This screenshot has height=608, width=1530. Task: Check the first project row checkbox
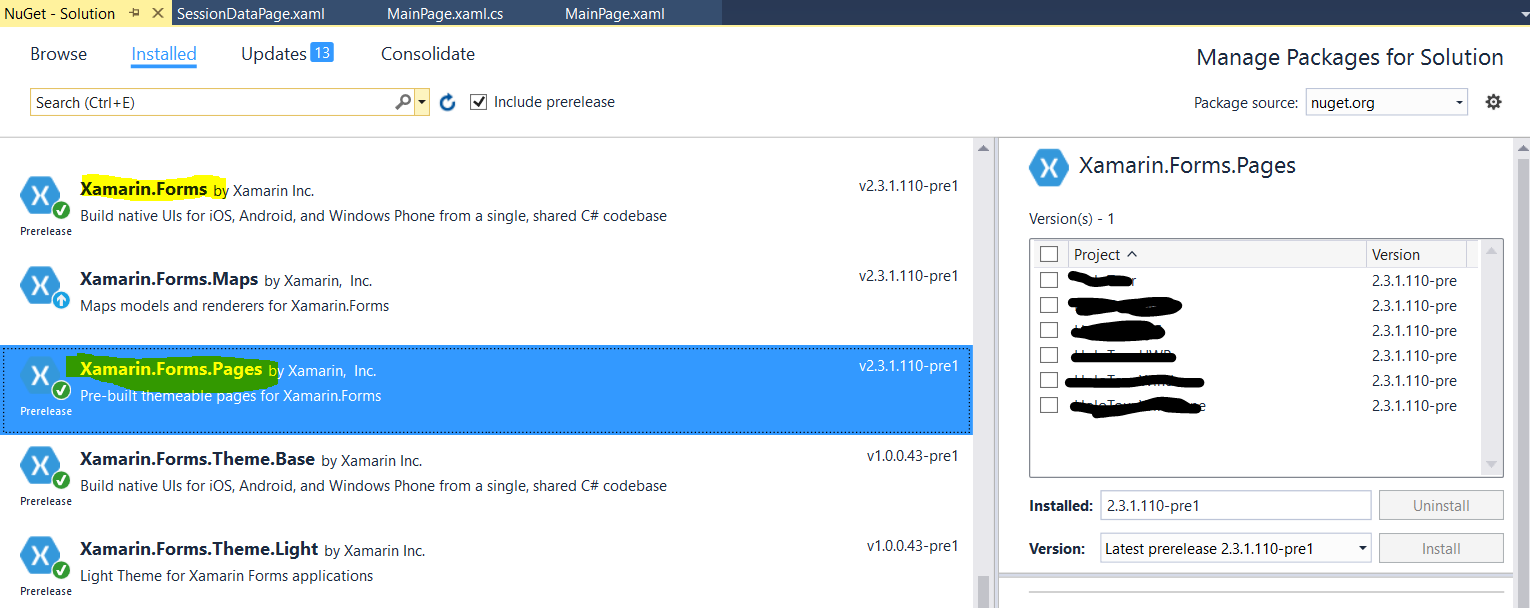1048,280
